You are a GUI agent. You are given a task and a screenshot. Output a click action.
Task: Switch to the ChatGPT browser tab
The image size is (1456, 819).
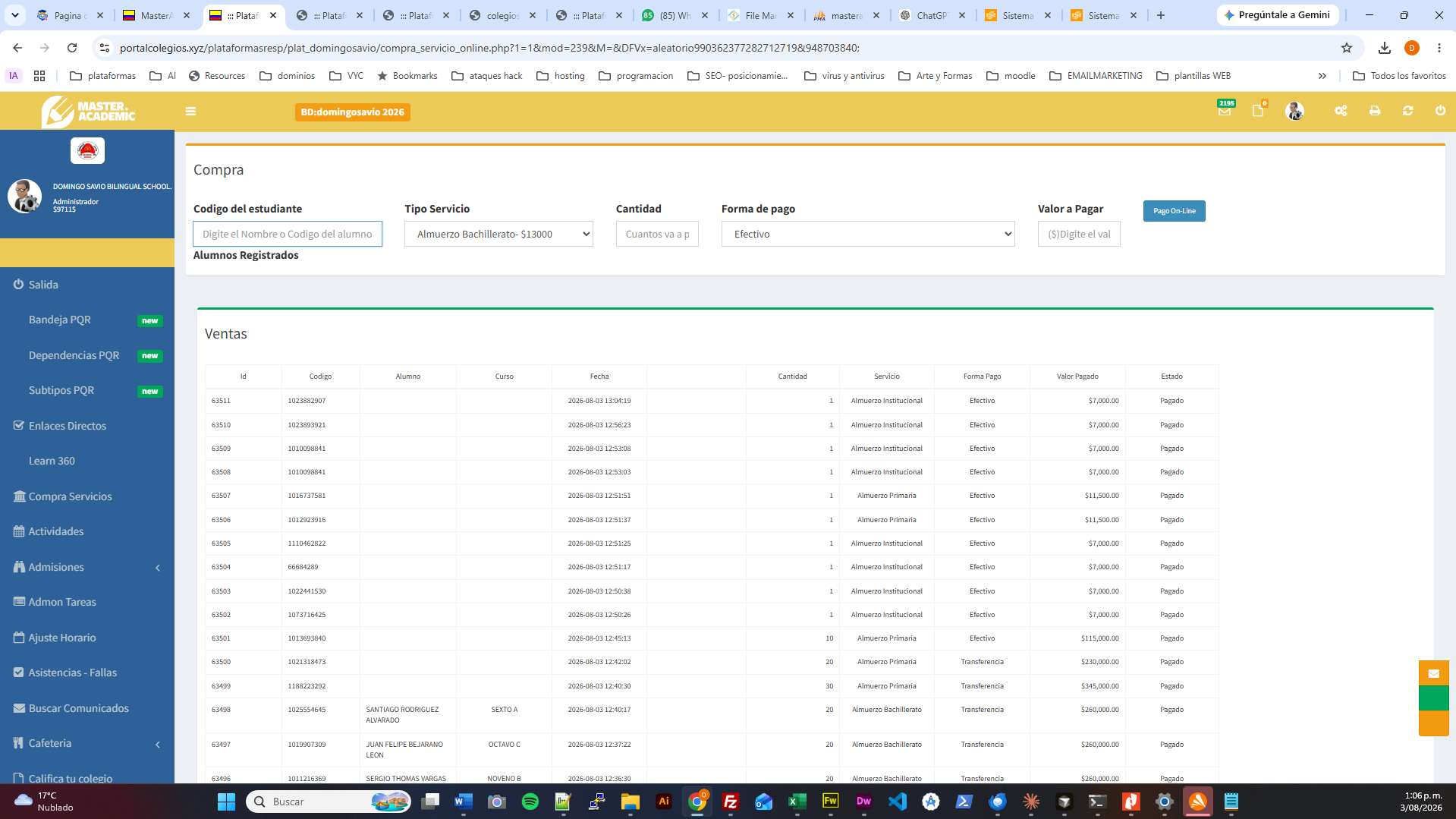click(x=932, y=15)
